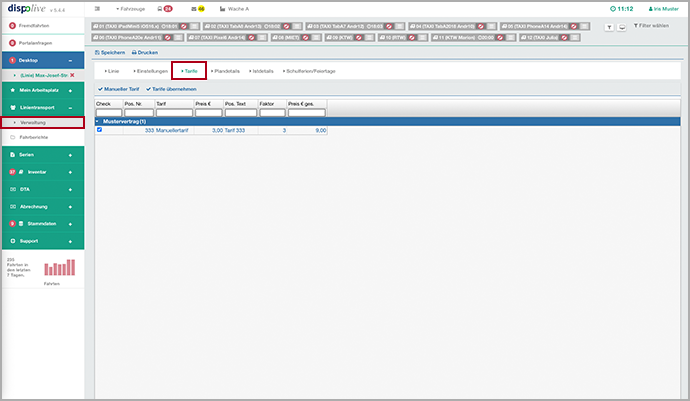Click the list icon on 09 (KTW) chip

(369, 37)
